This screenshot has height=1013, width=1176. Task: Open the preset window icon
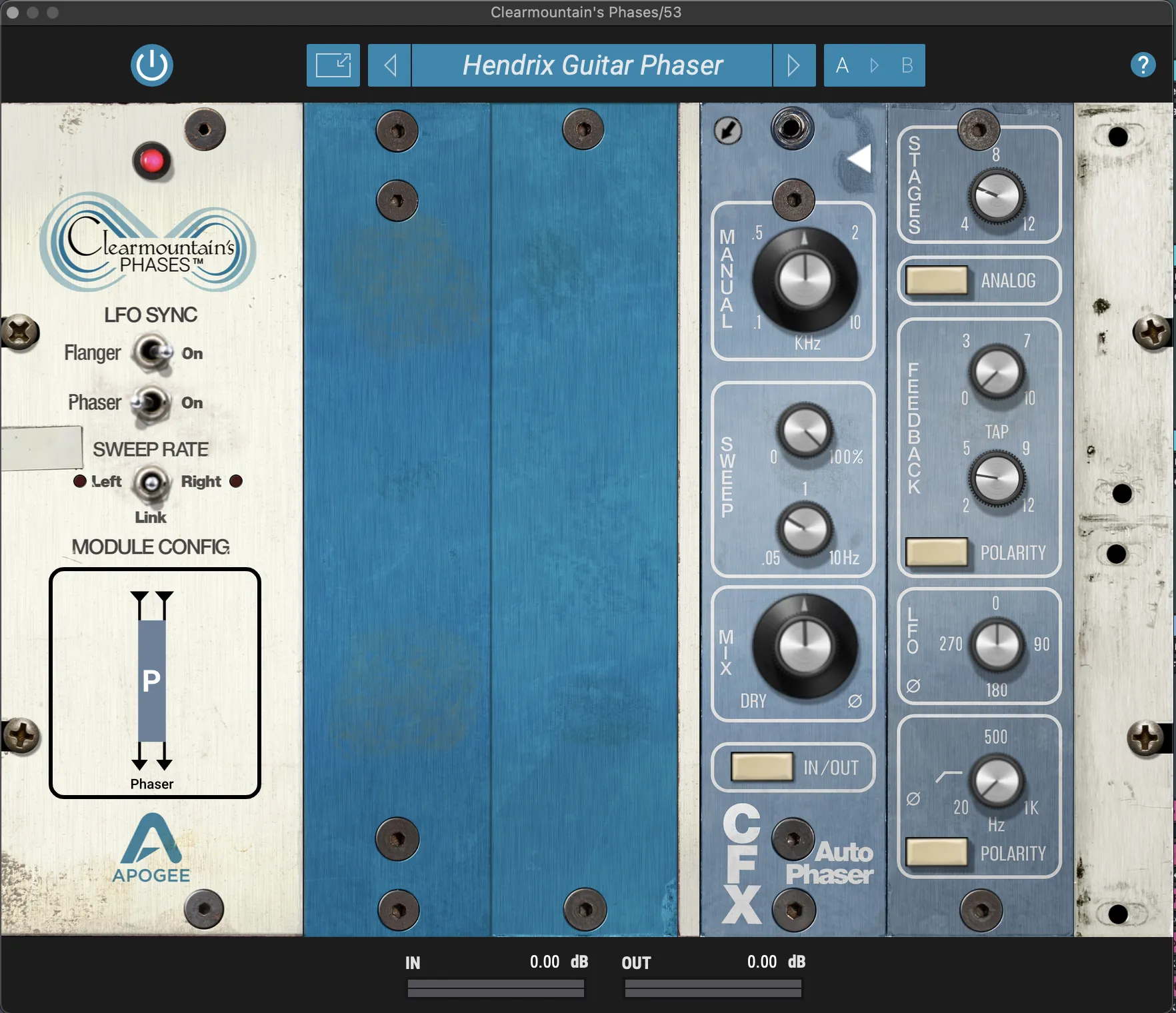pos(333,65)
